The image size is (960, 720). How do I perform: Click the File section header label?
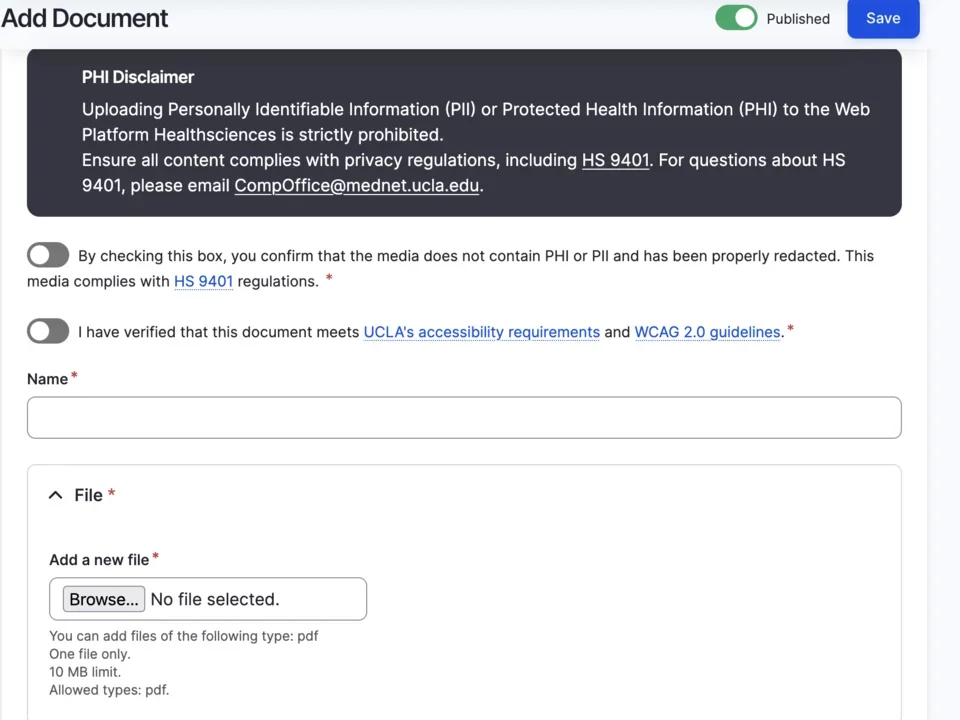tap(89, 494)
